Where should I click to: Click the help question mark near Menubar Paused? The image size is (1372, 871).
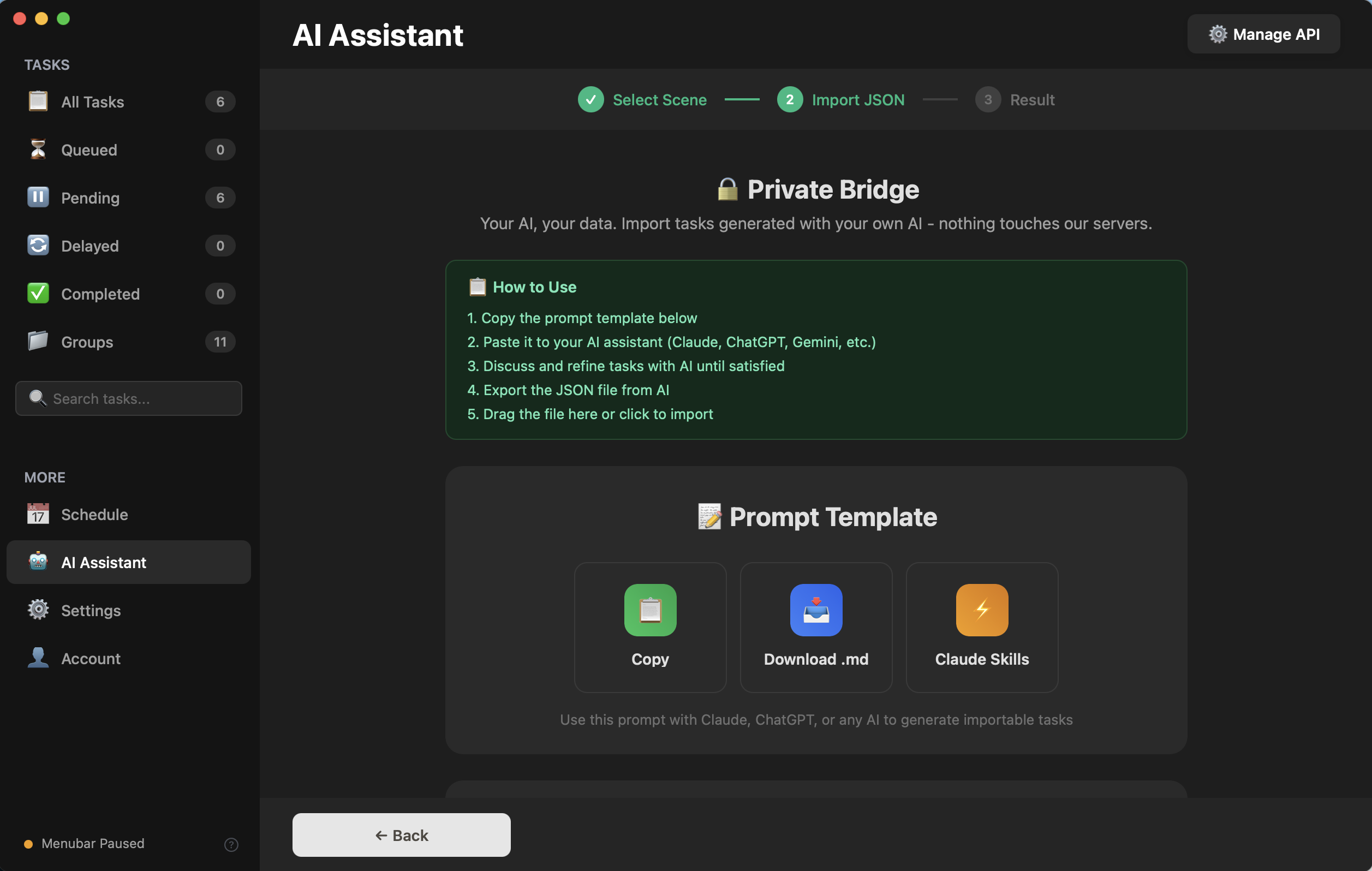pos(231,844)
